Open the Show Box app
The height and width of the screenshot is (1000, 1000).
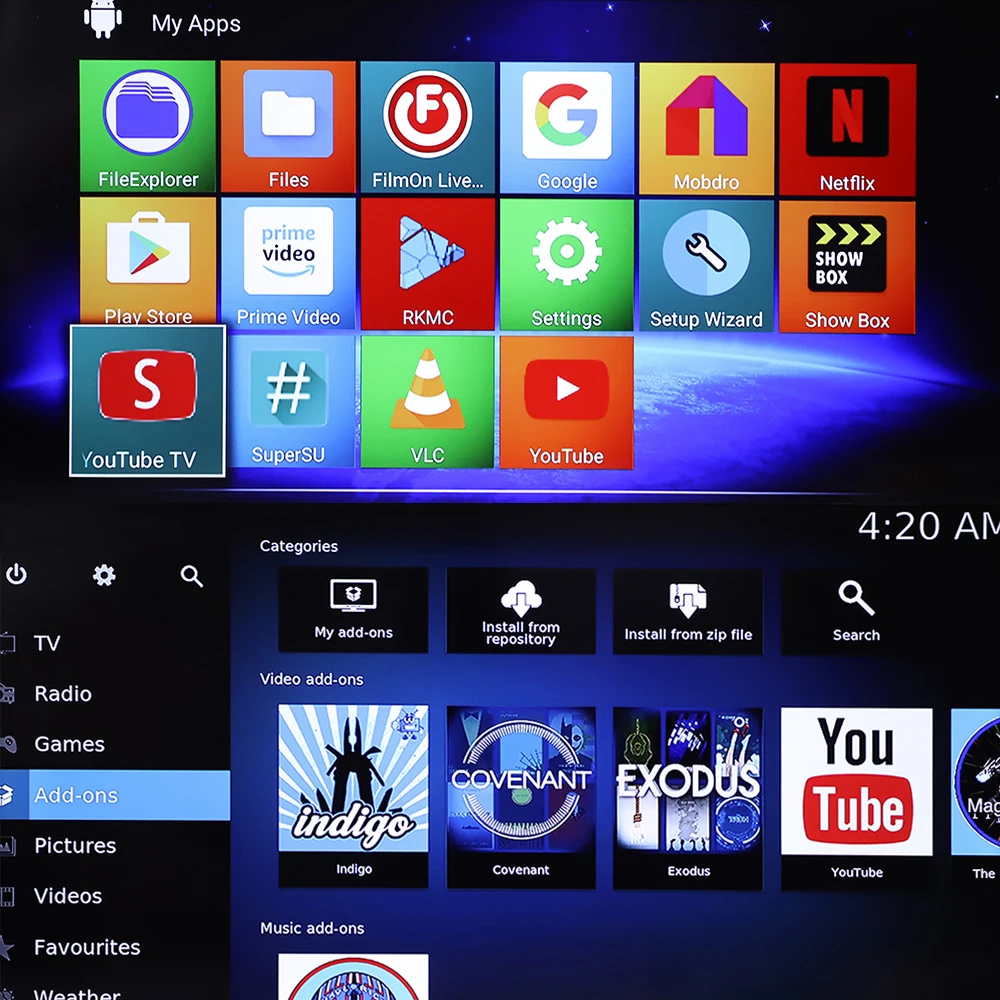point(847,267)
